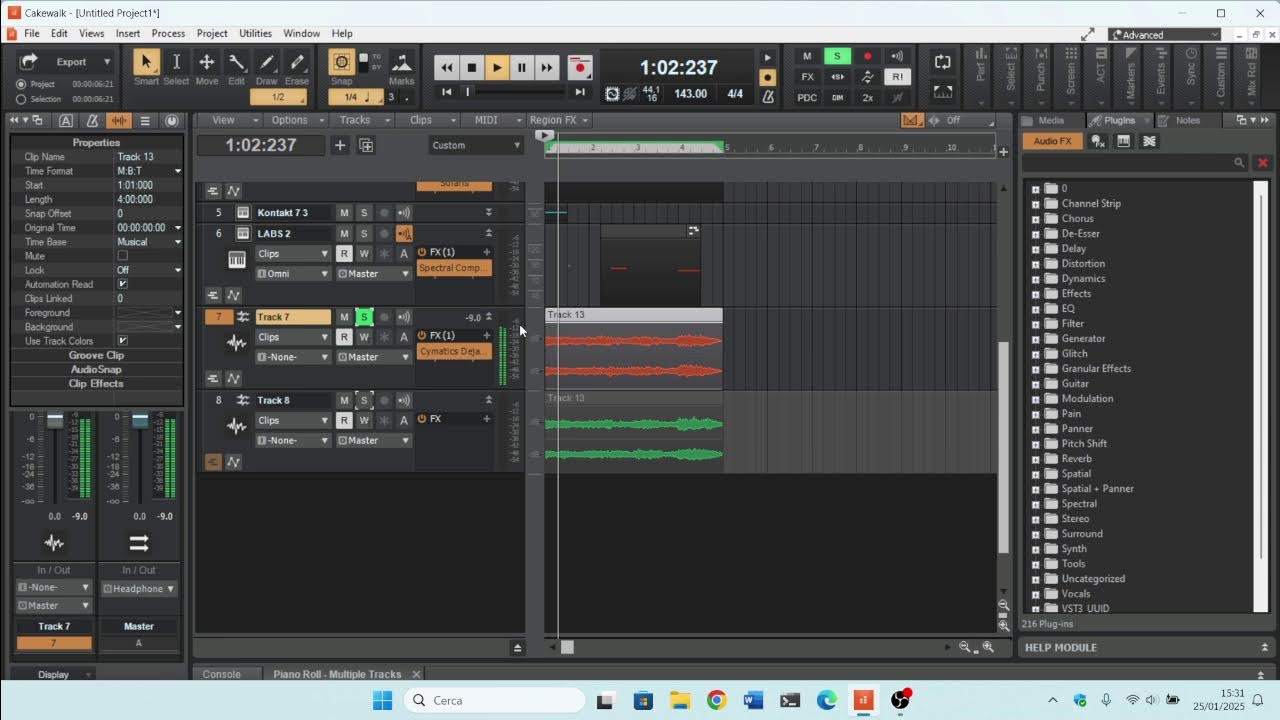Screen dimensions: 1280x720
Task: Arm recording with the Record button
Action: (580, 68)
